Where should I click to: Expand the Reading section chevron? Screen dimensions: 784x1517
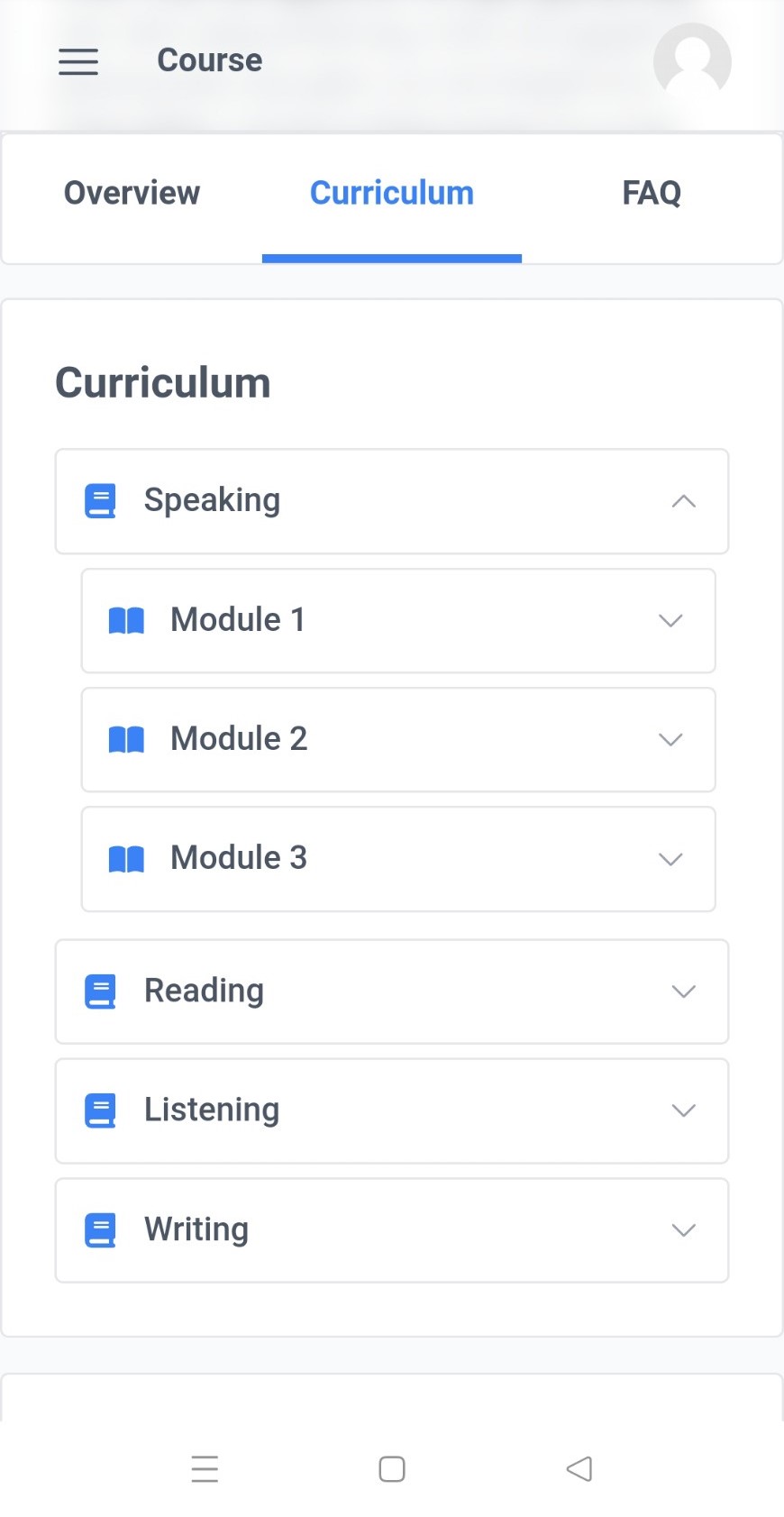coord(683,992)
